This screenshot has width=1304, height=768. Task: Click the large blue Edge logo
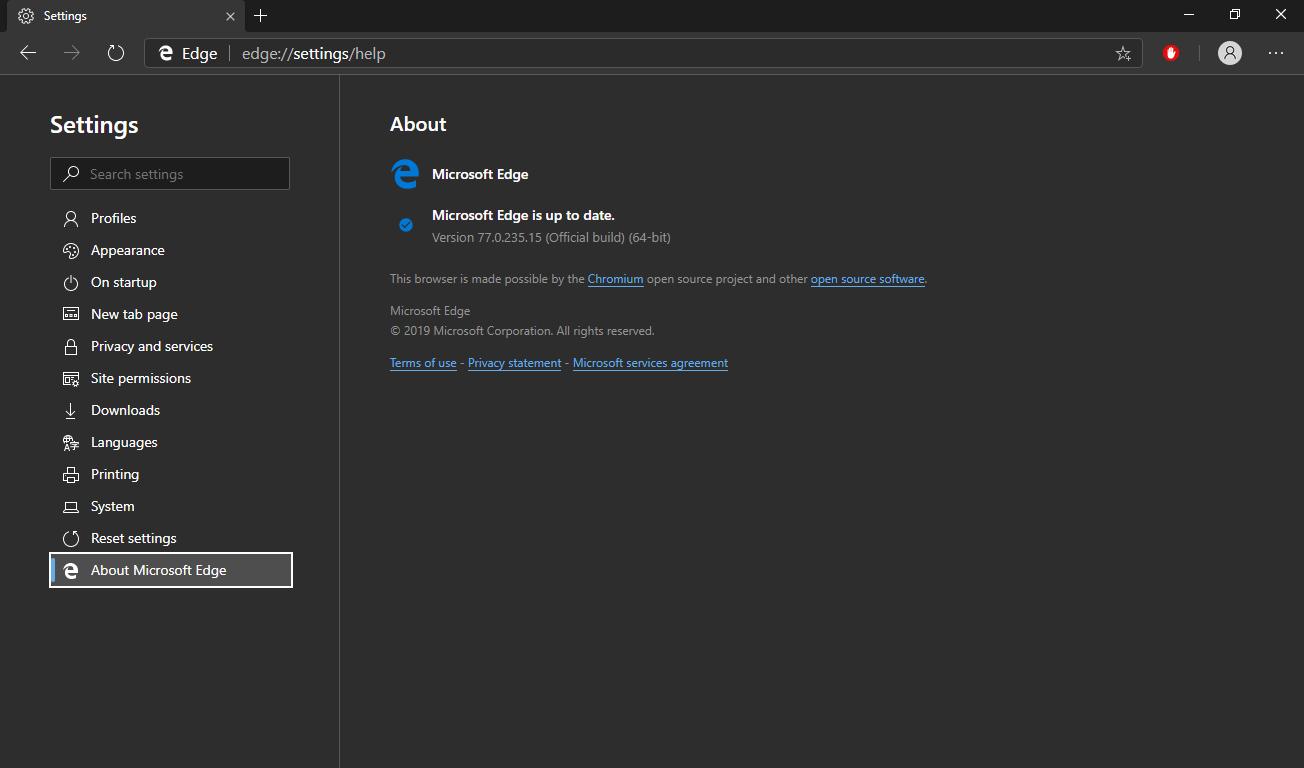[x=404, y=174]
